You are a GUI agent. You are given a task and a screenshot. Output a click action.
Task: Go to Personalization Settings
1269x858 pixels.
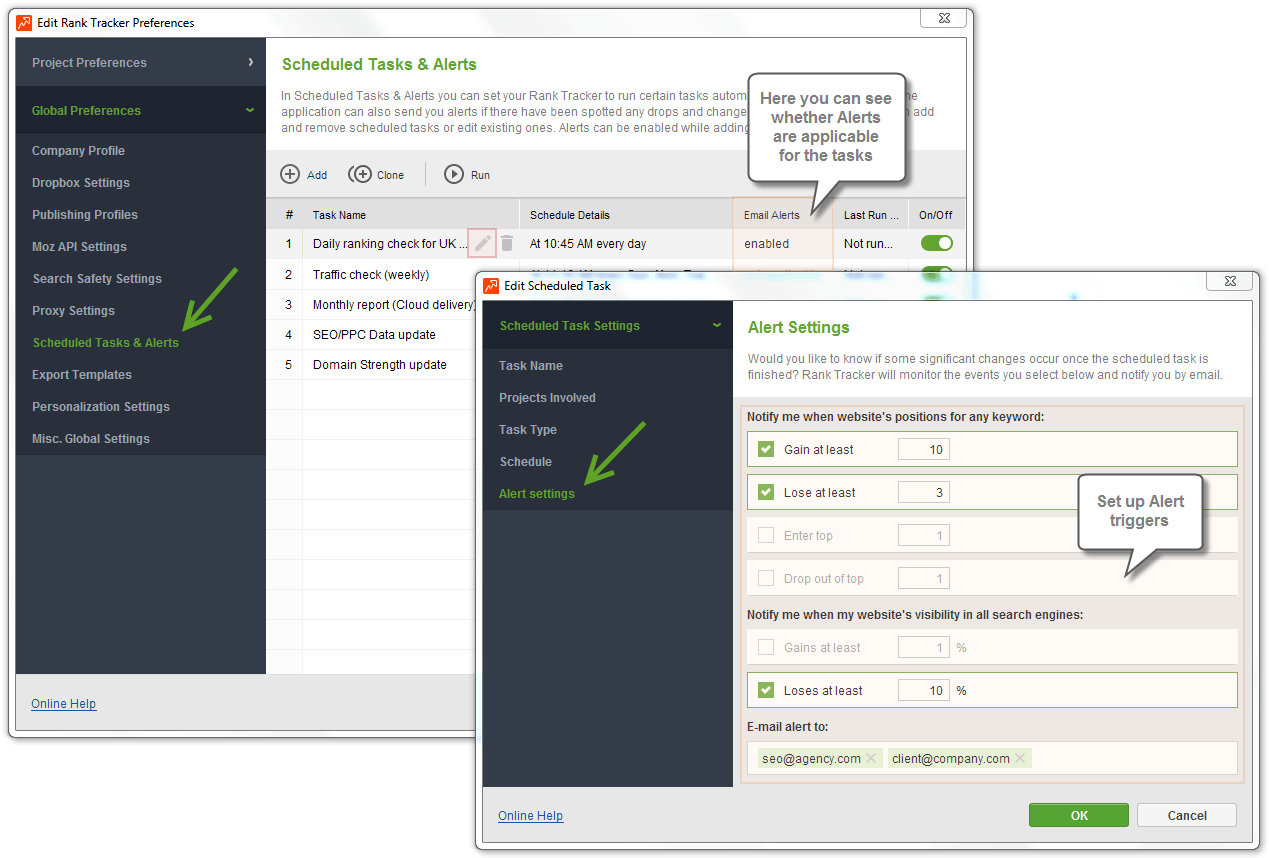click(101, 407)
